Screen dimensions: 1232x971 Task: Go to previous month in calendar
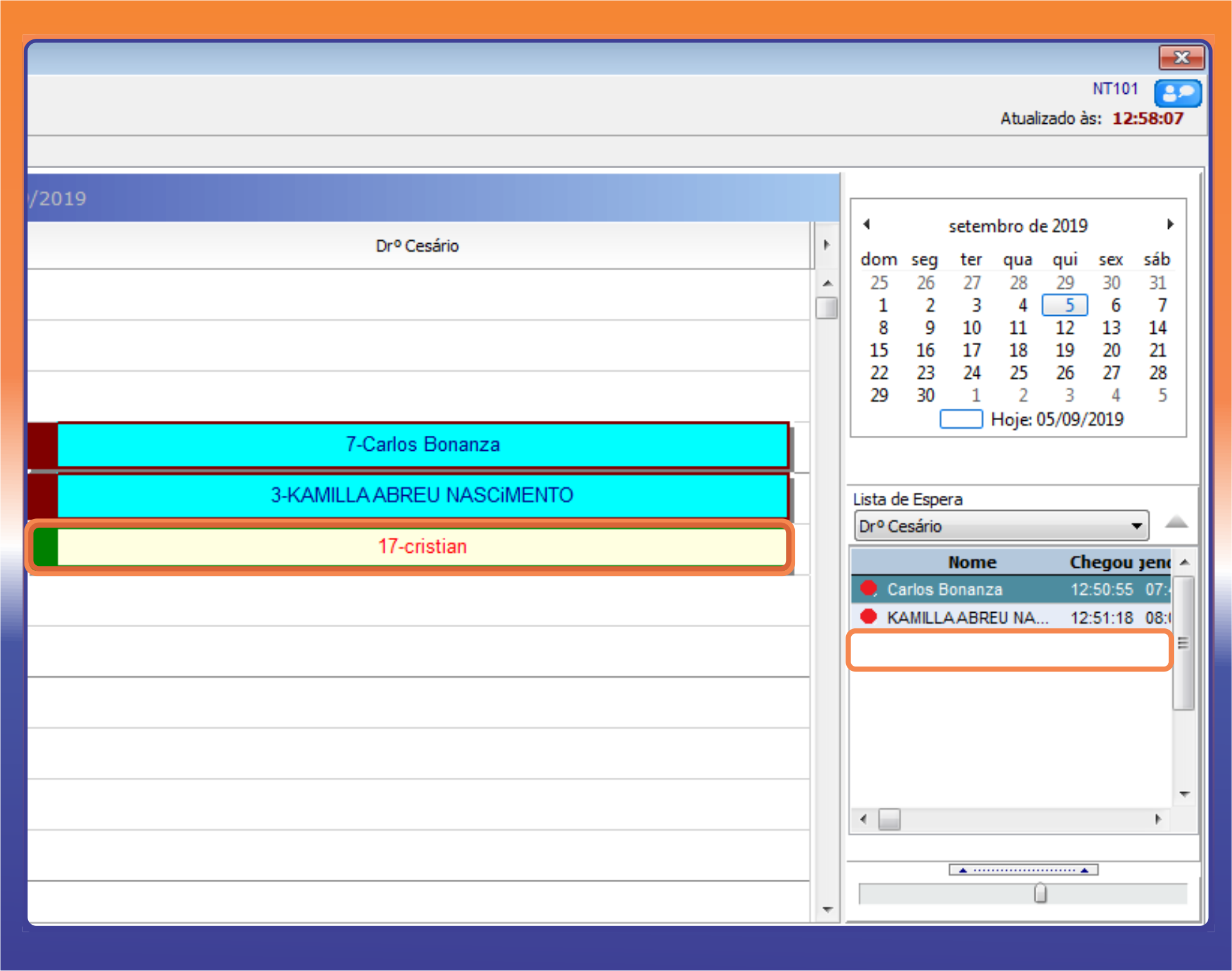(x=867, y=224)
